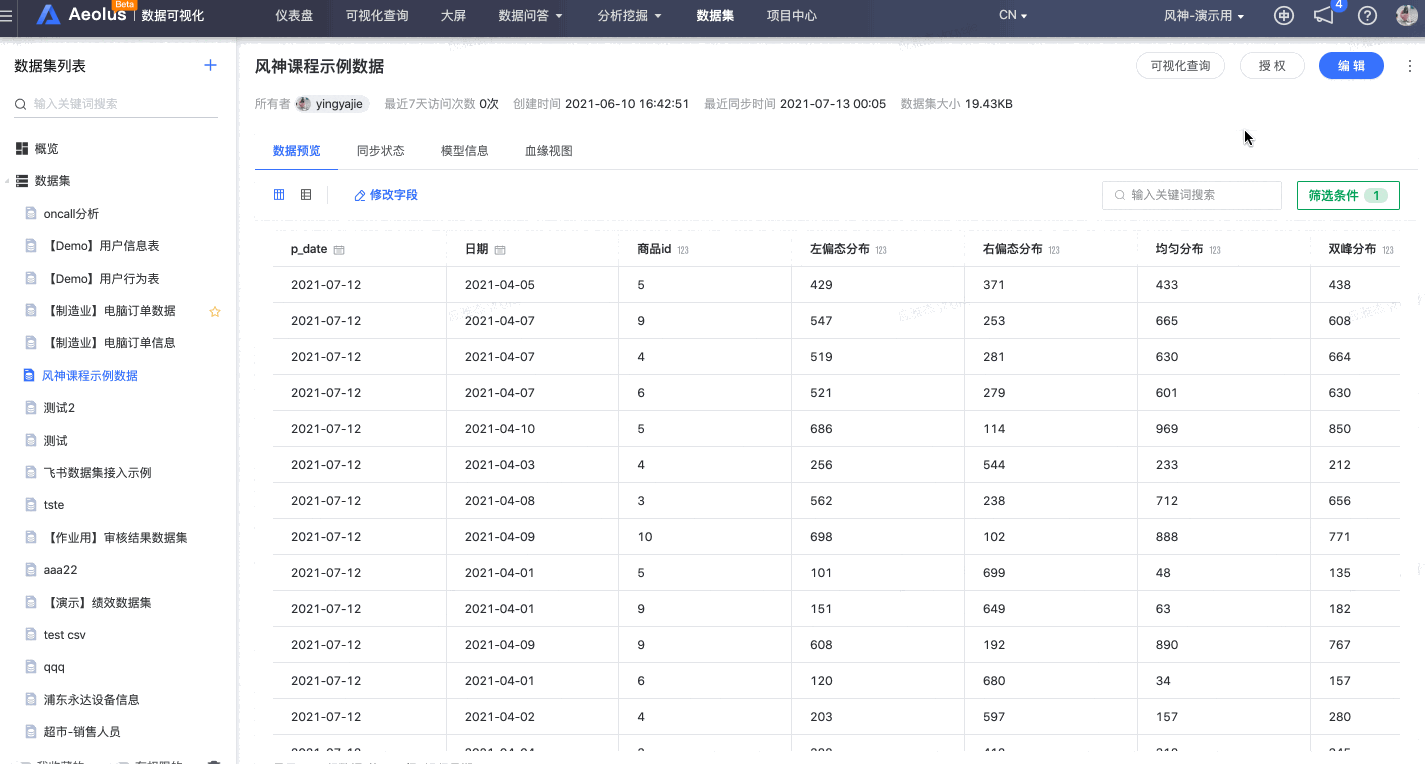Click the plus icon to add dataset
1425x764 pixels.
tap(210, 66)
